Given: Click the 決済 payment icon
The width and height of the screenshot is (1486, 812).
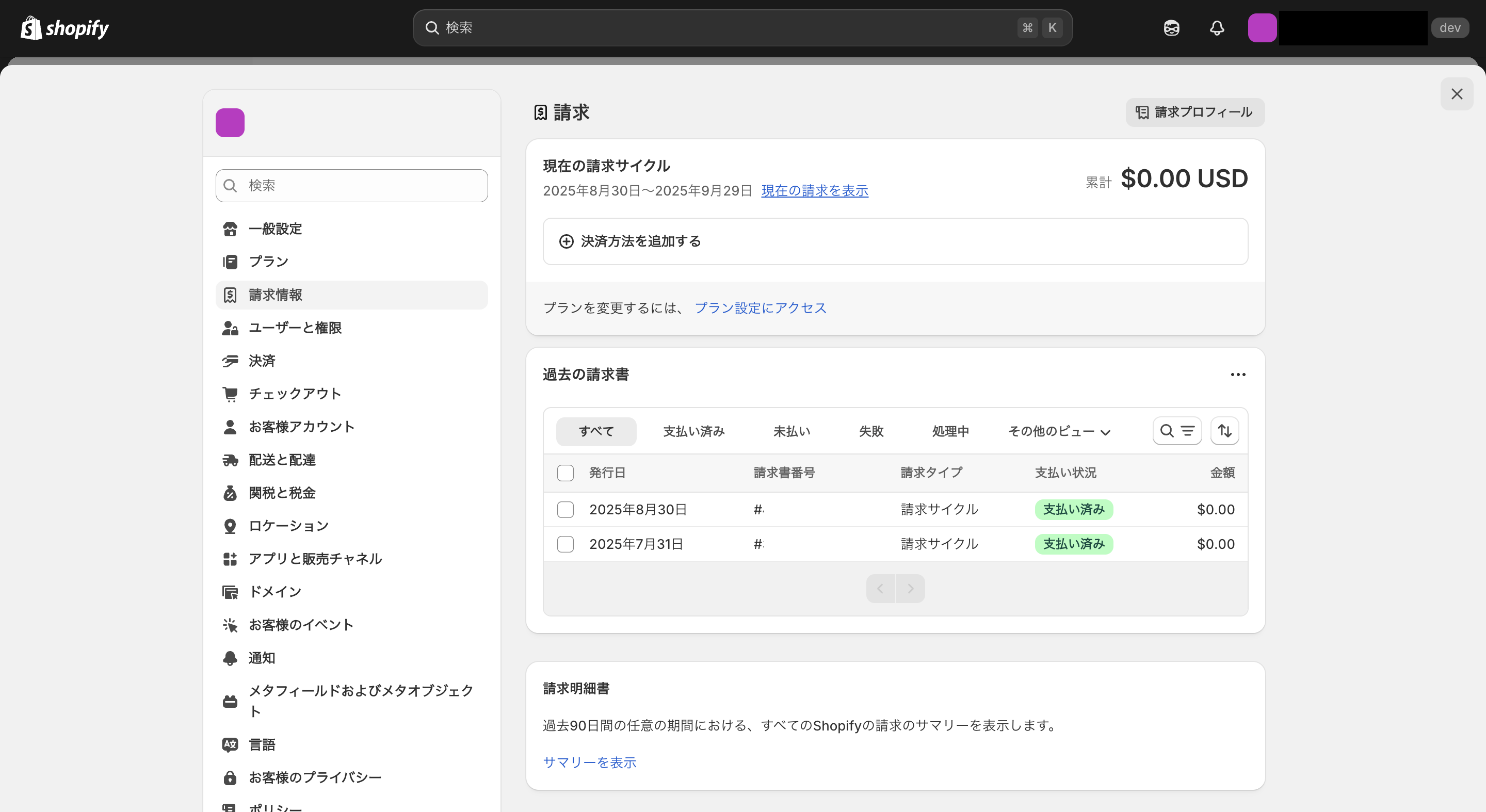Looking at the screenshot, I should 230,361.
